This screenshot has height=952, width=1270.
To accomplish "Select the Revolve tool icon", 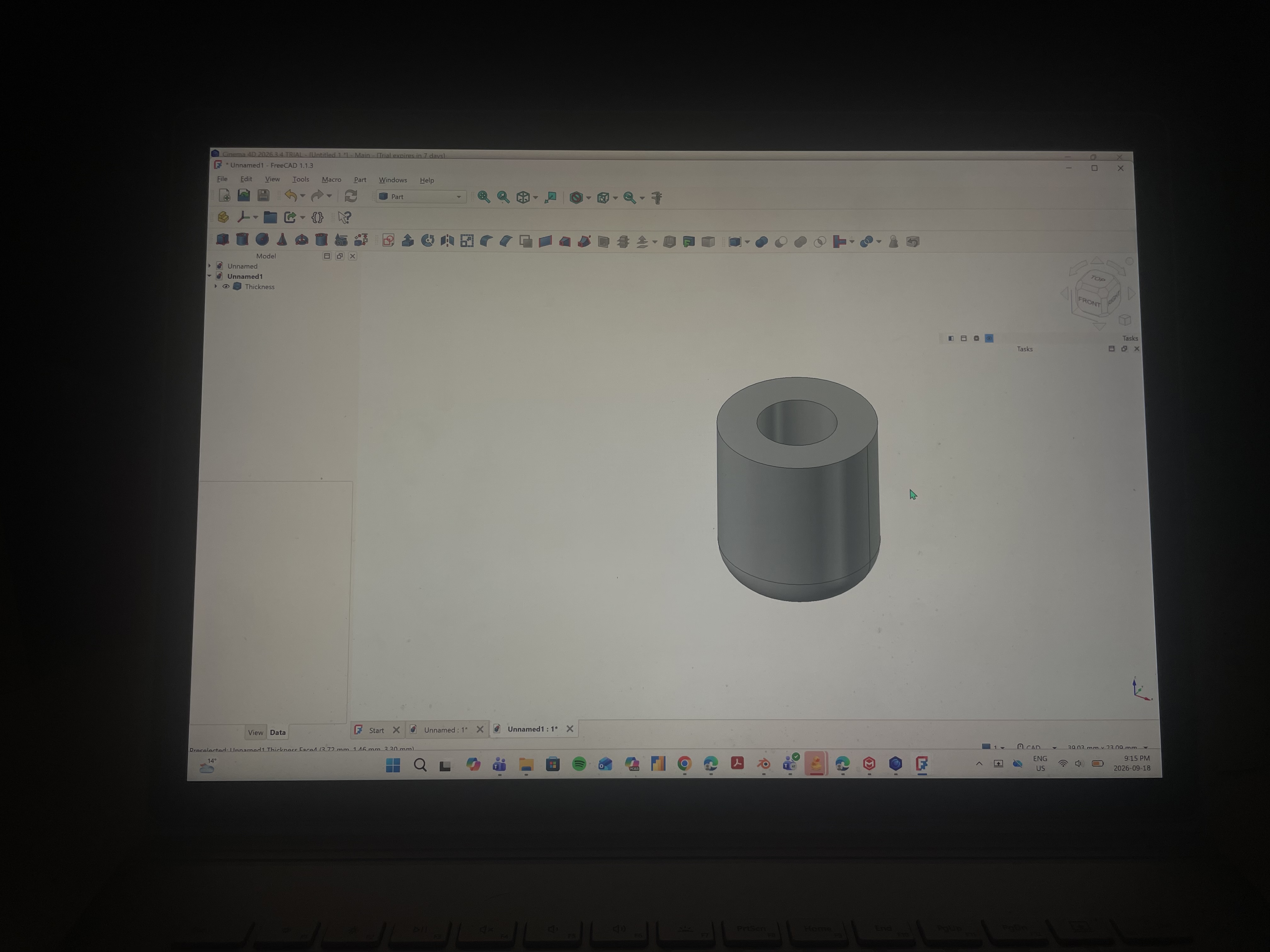I will (x=428, y=241).
